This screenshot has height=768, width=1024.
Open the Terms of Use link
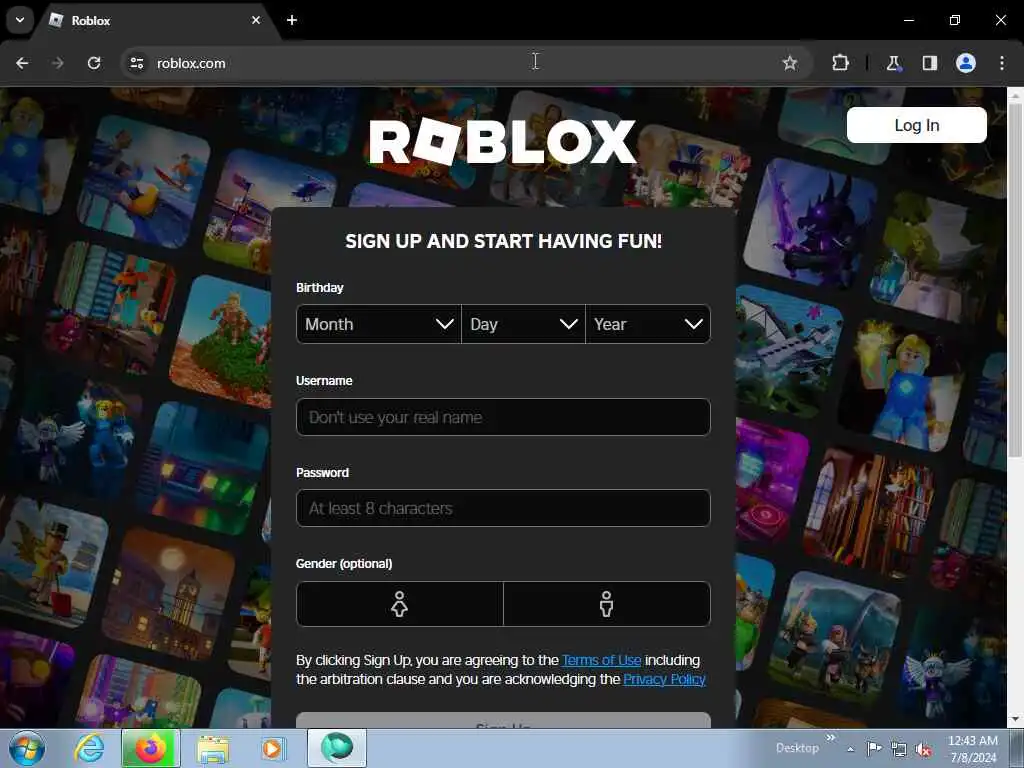tap(601, 660)
